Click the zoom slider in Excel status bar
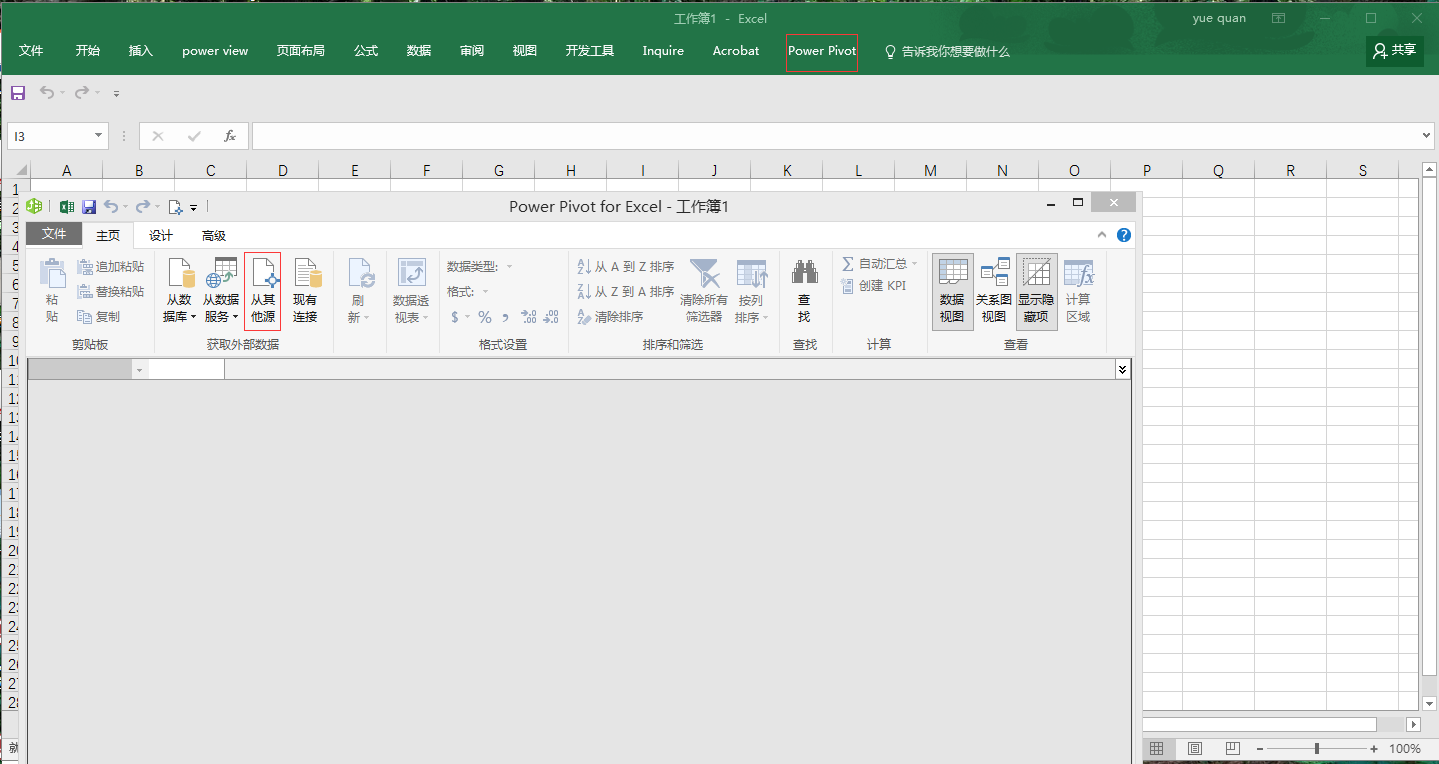 (1317, 749)
